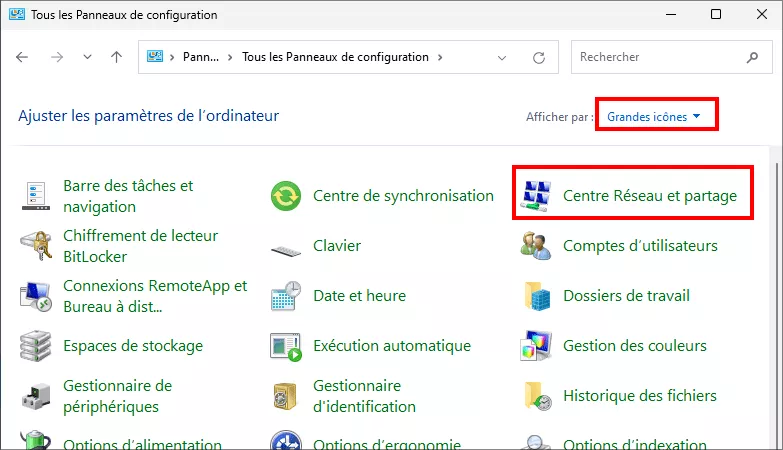Open the recent locations dropdown arrow
This screenshot has width=783, height=450.
tap(87, 57)
